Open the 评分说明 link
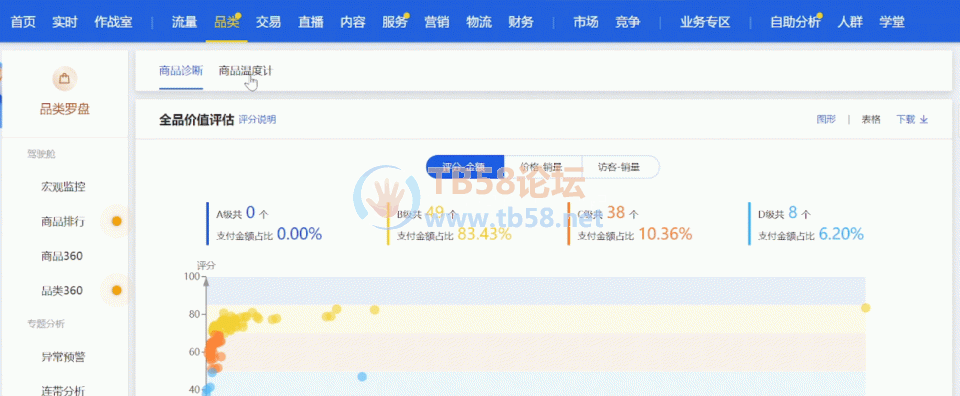Screen dimensions: 960x396 pos(257,119)
